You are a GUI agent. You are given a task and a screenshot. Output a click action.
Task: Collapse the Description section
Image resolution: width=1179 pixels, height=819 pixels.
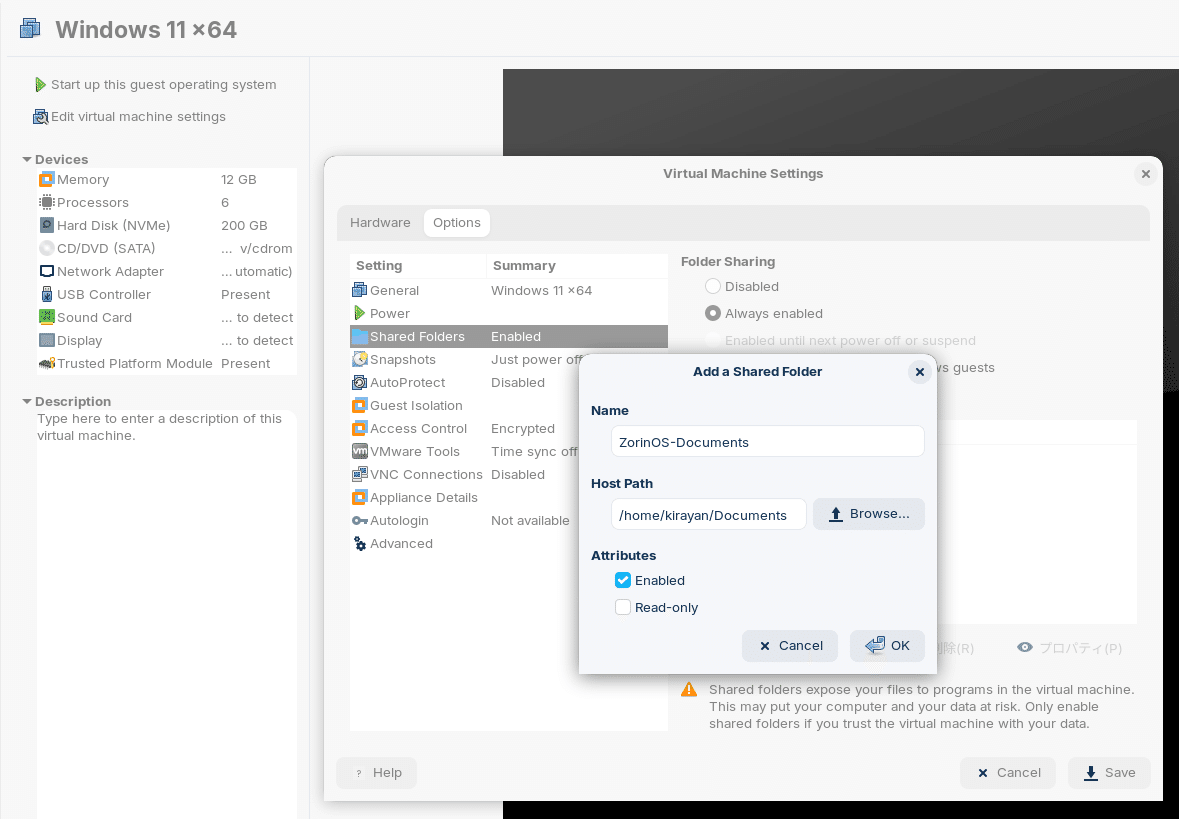[26, 401]
